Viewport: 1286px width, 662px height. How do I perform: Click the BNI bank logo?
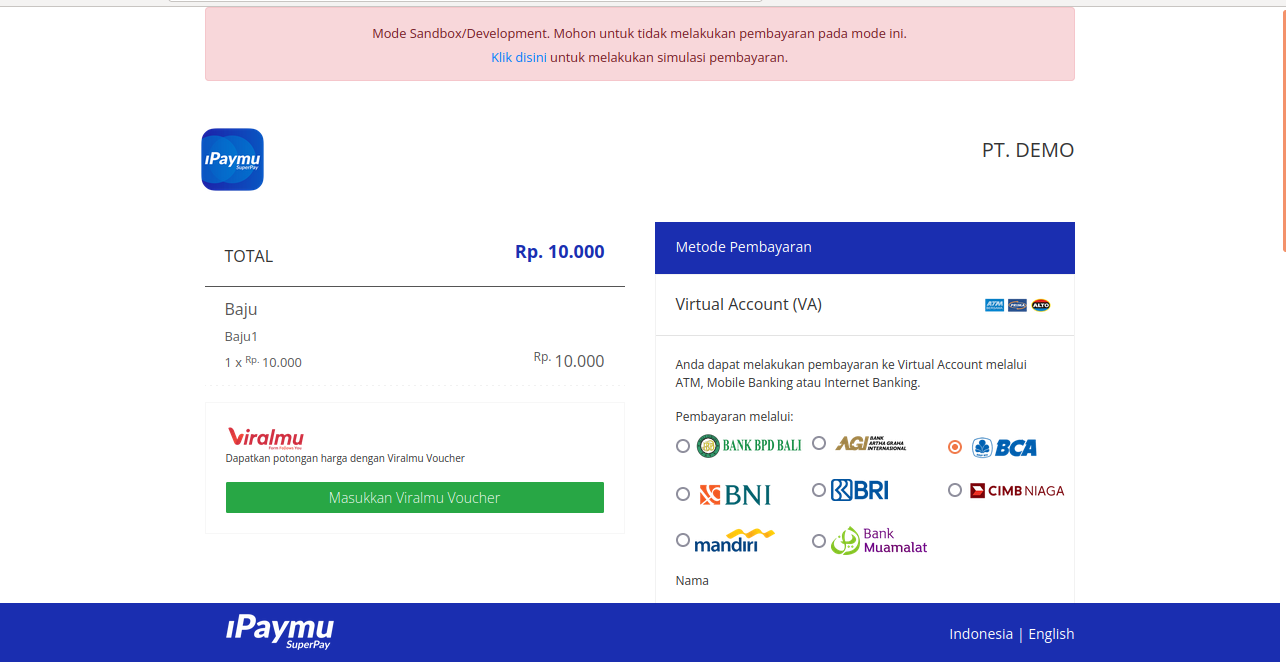[734, 494]
